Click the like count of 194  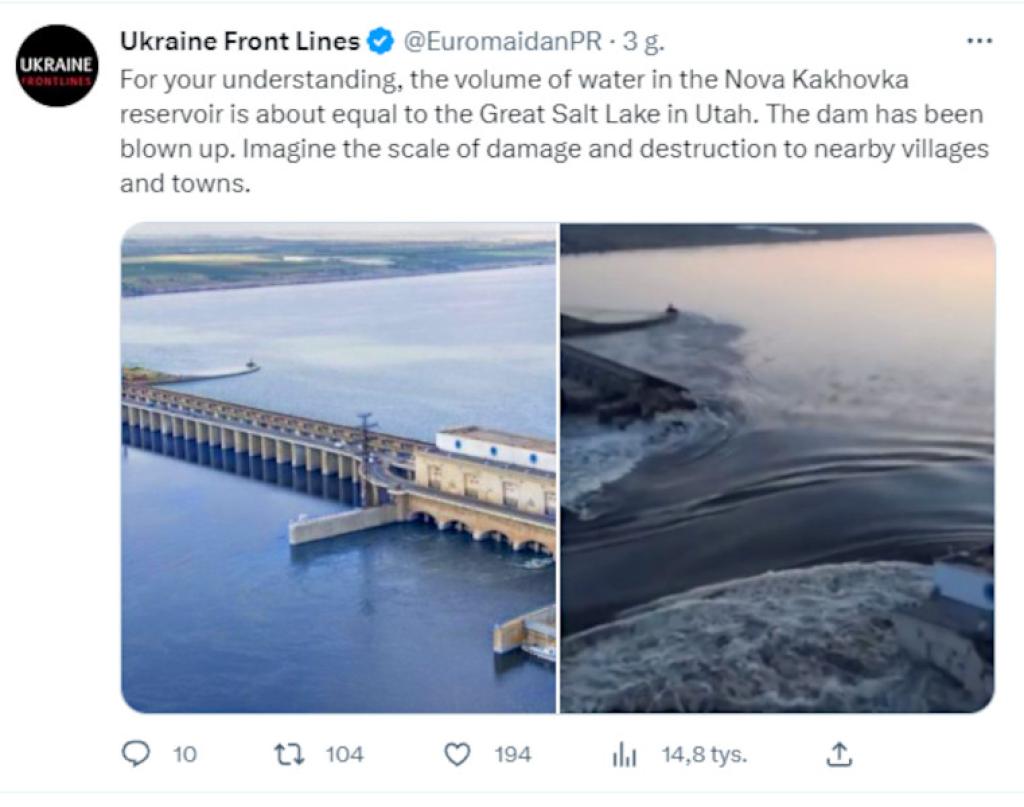[x=513, y=754]
